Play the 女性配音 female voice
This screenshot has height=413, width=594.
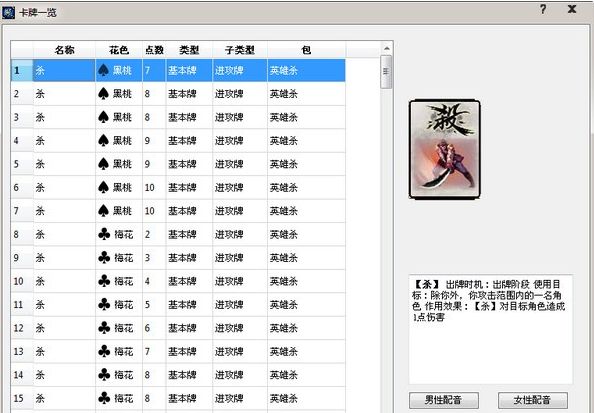(x=532, y=400)
